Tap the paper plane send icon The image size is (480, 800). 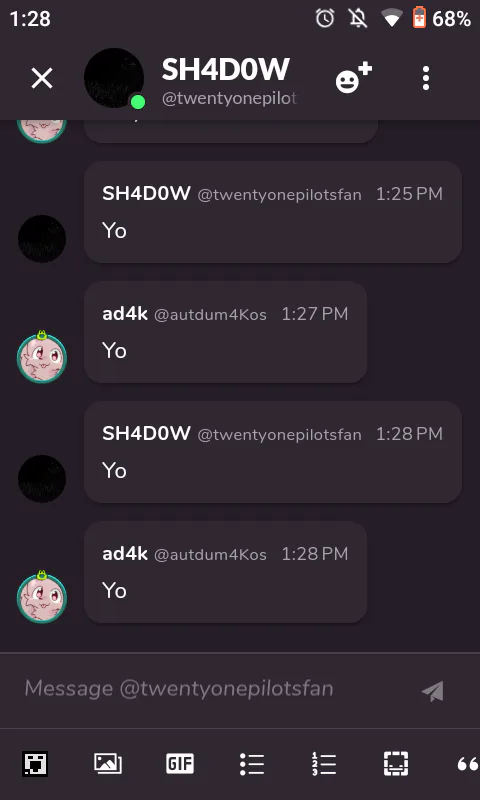click(x=433, y=691)
